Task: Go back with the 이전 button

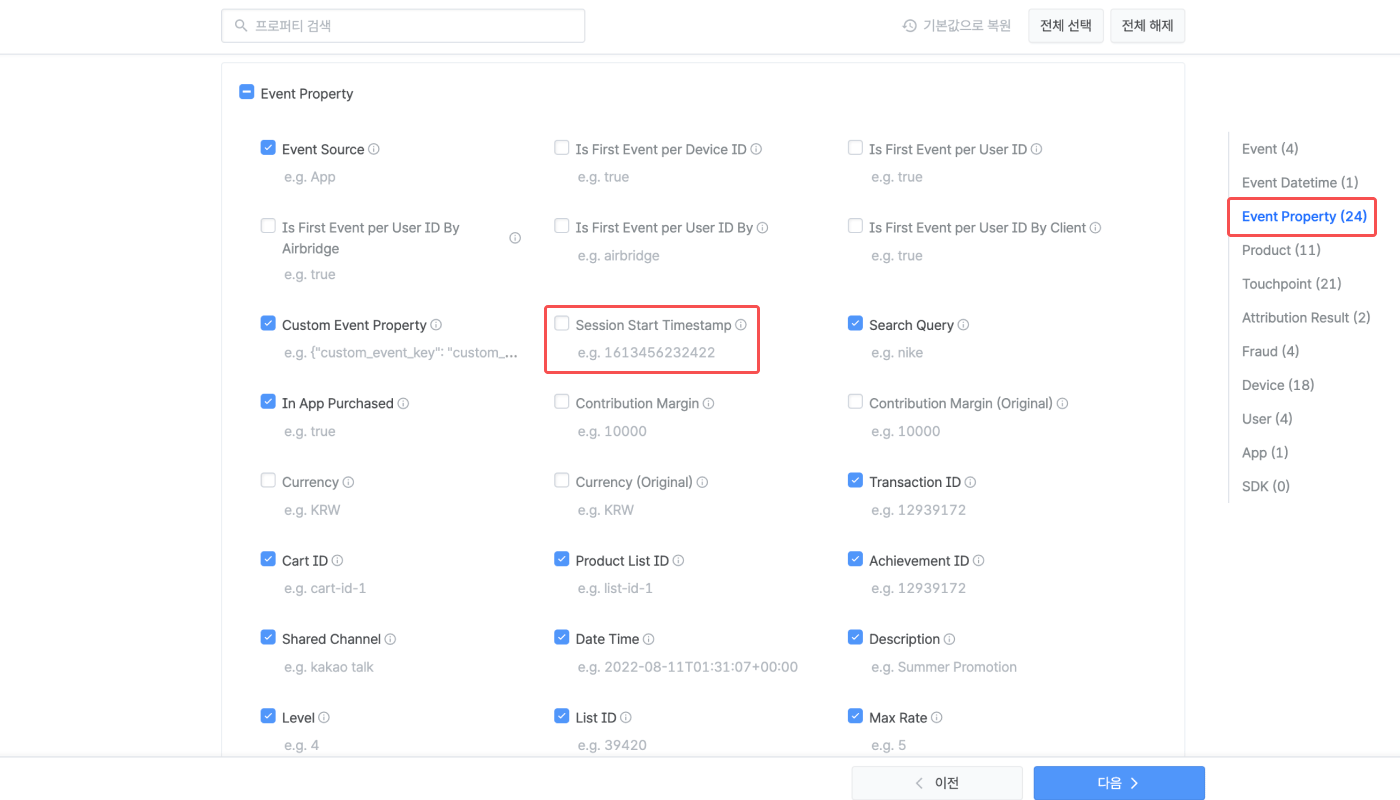Action: (x=937, y=783)
